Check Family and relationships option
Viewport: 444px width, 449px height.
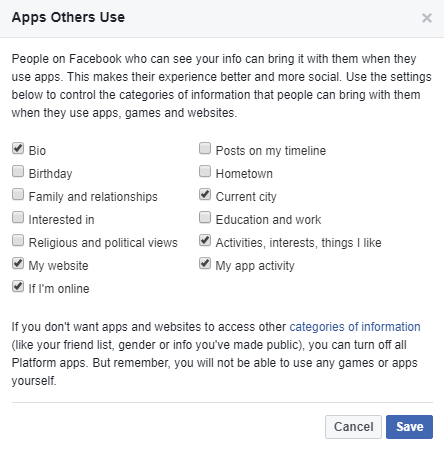coord(18,194)
